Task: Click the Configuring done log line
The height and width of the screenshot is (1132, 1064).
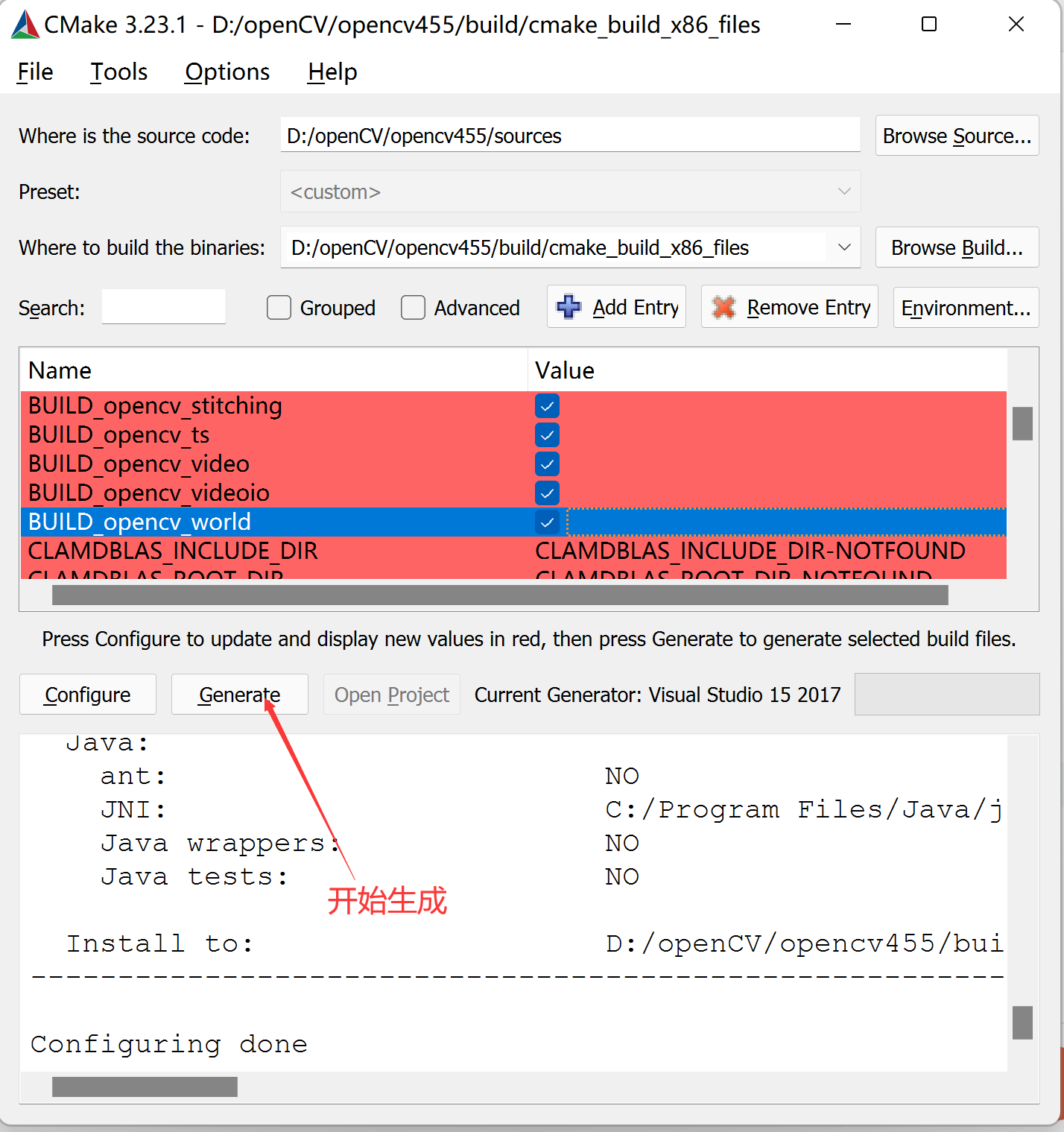Action: point(169,1045)
